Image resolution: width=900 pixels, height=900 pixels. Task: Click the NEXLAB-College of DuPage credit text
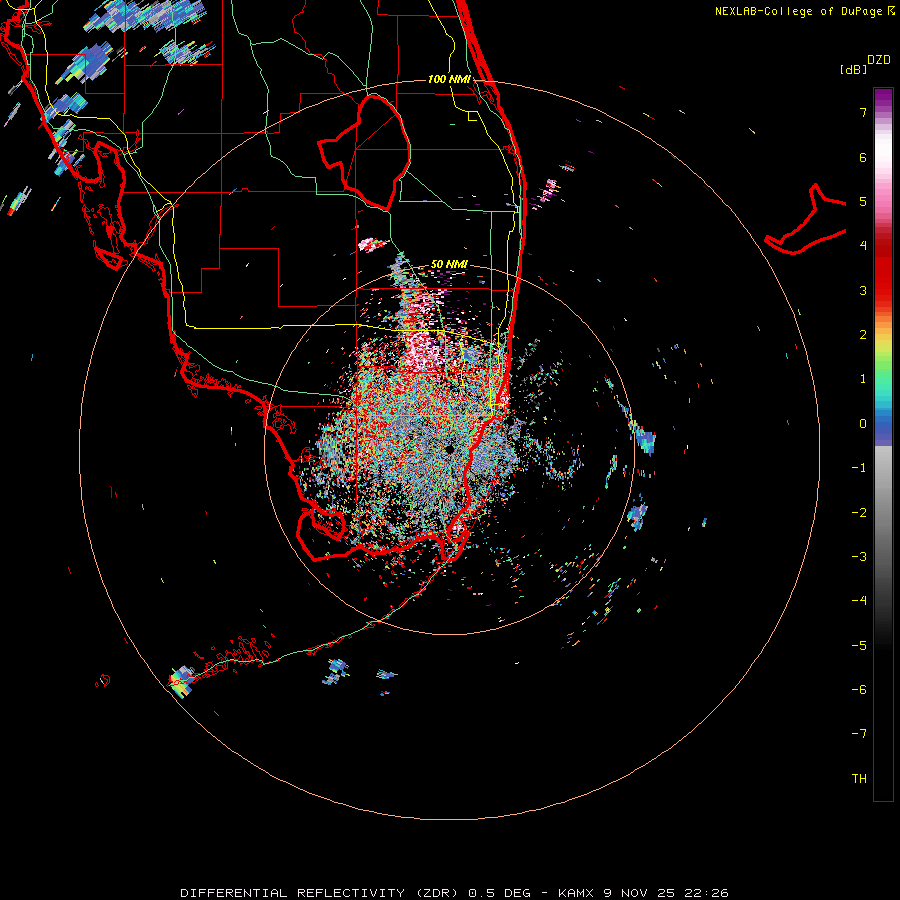click(798, 11)
